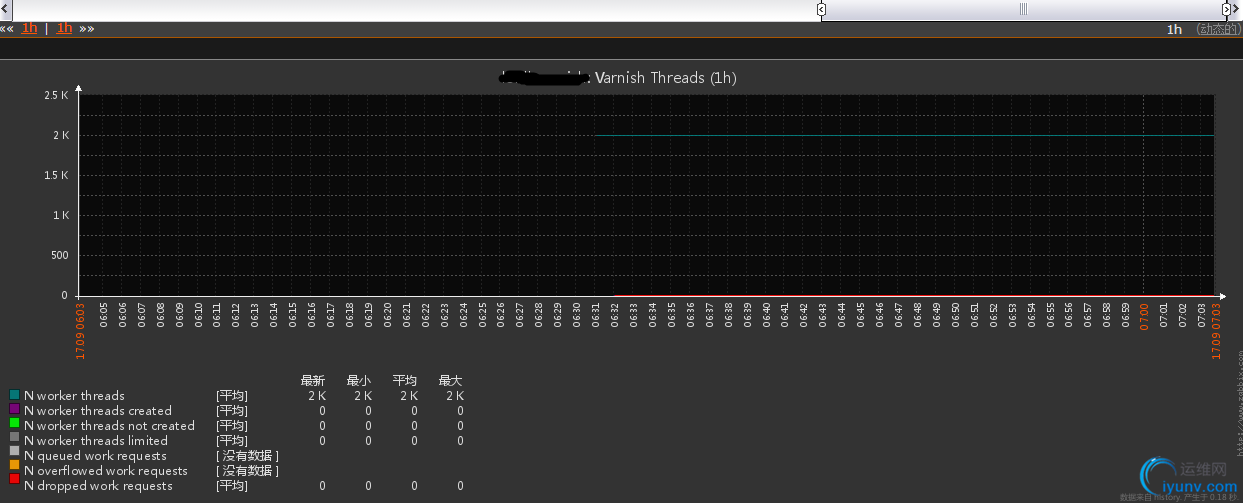
Task: Click the 'Varnish Threads (1h)' graph title
Action: tap(666, 78)
